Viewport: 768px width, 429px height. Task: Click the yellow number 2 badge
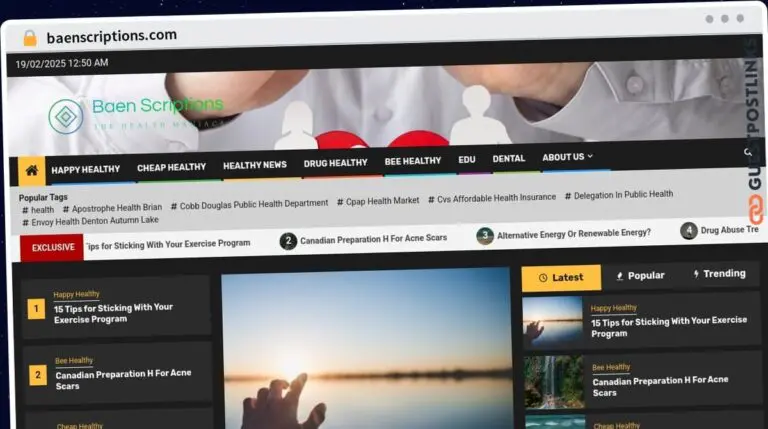(x=38, y=375)
